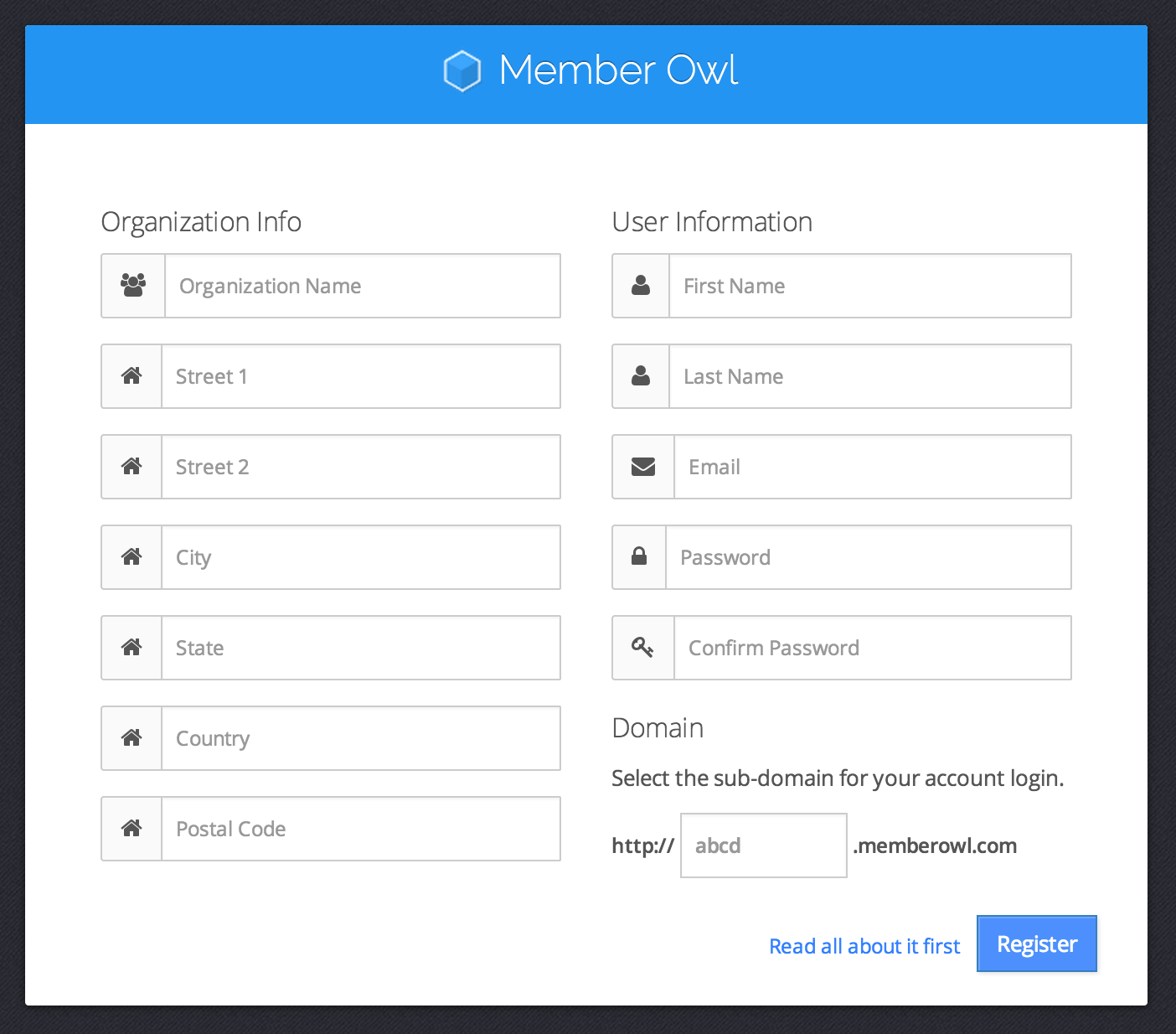Focus the Confirm Password field

point(873,648)
